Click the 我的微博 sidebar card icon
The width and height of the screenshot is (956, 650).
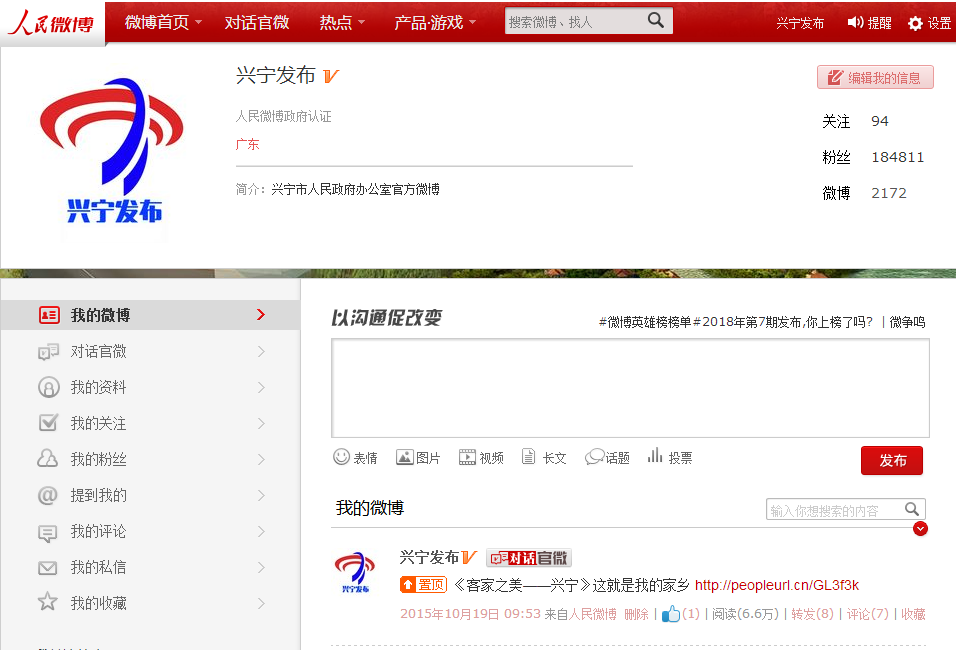[x=49, y=315]
